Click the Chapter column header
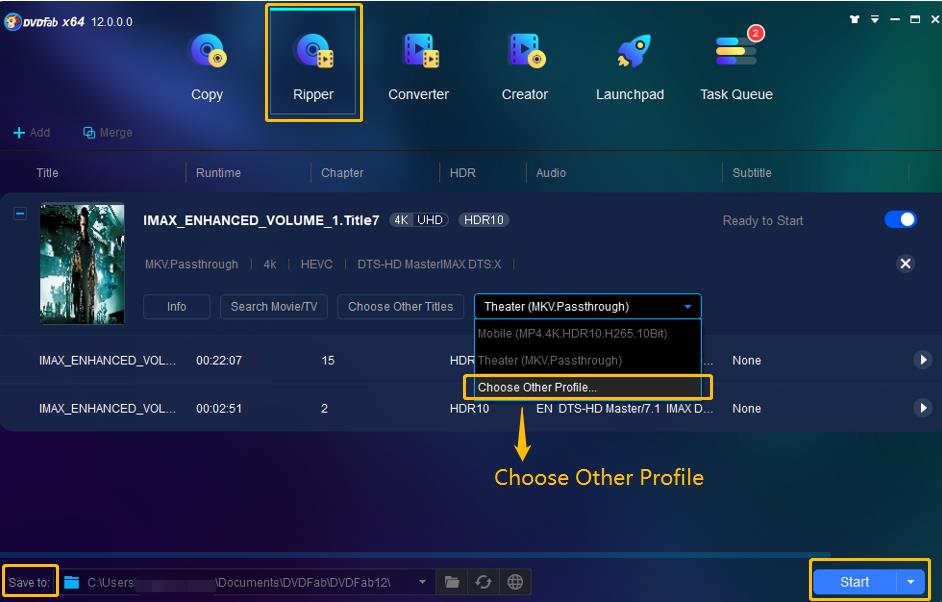 click(x=342, y=173)
